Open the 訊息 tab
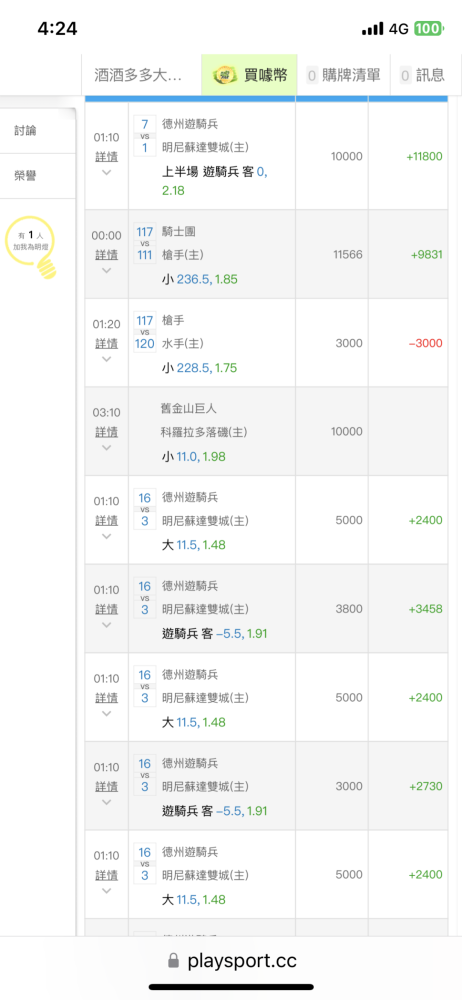The width and height of the screenshot is (462, 1000). [422, 75]
